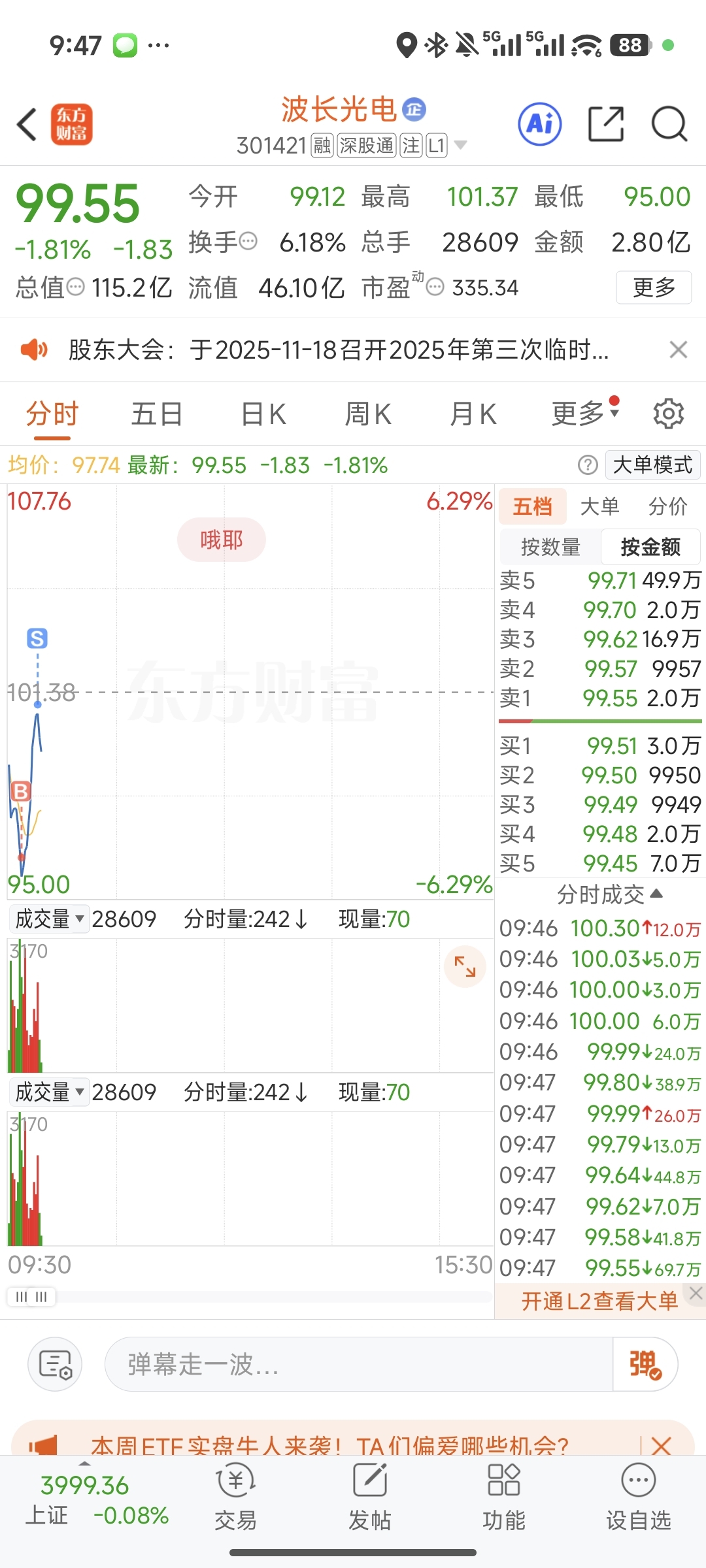
Task: Tap the 09:46 100.30 trade row
Action: click(x=600, y=928)
